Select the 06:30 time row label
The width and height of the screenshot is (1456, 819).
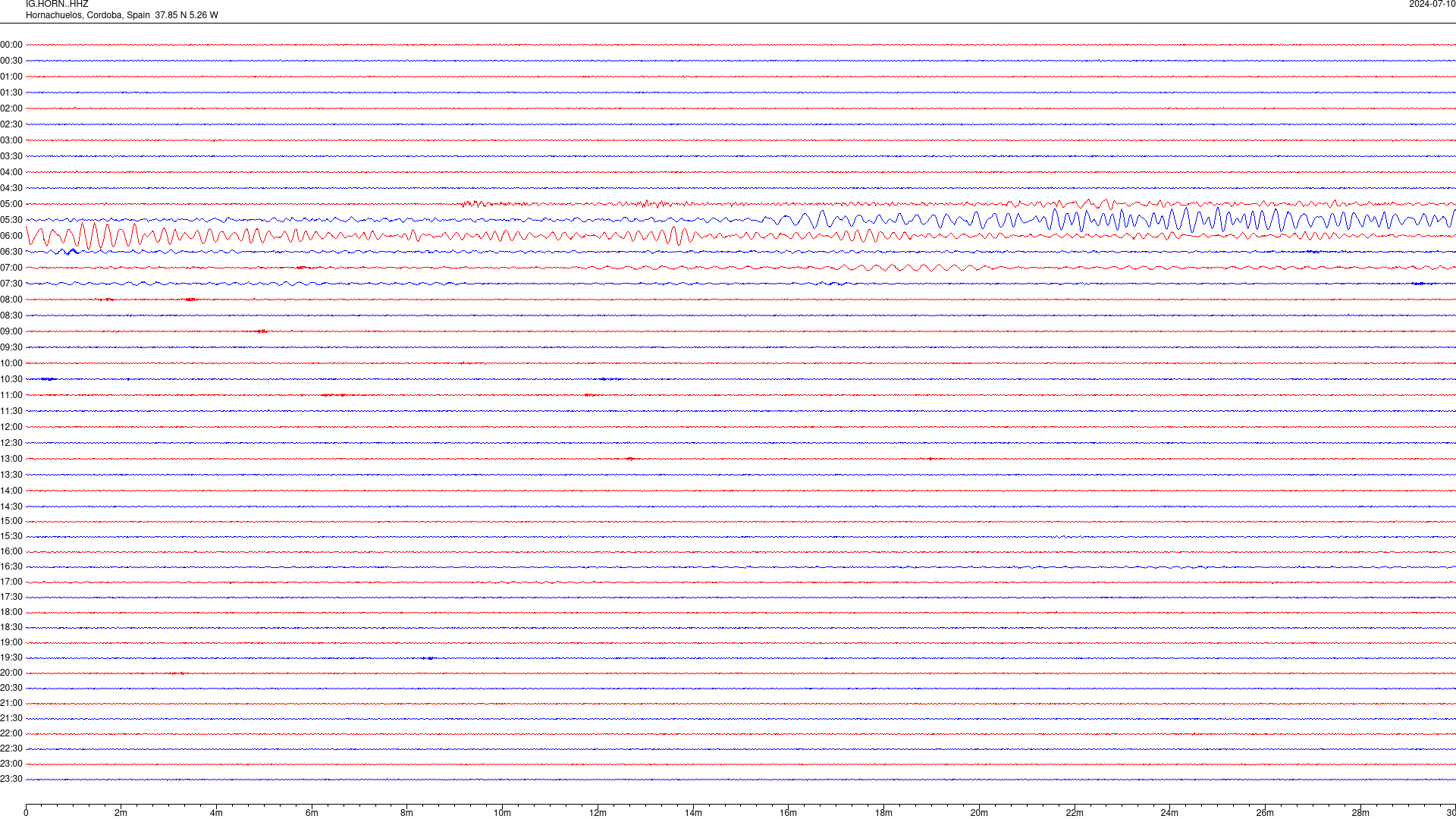click(x=11, y=252)
